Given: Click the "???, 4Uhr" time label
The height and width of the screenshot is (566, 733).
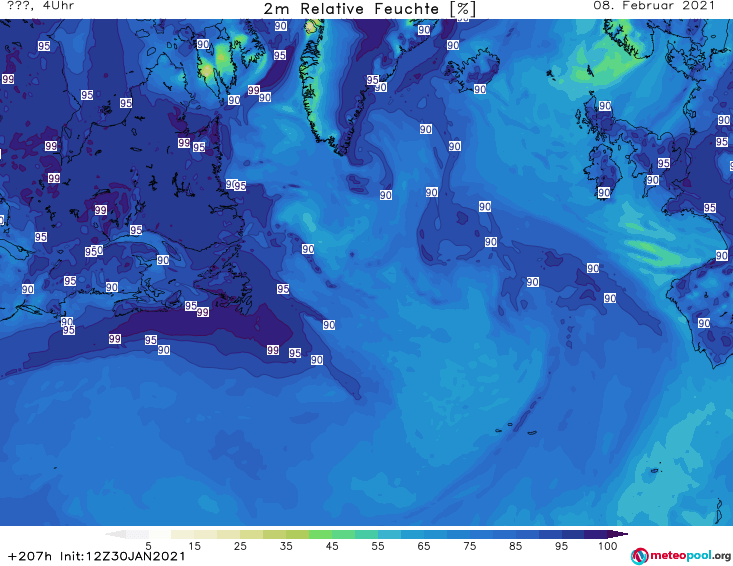Looking at the screenshot, I should [x=40, y=6].
